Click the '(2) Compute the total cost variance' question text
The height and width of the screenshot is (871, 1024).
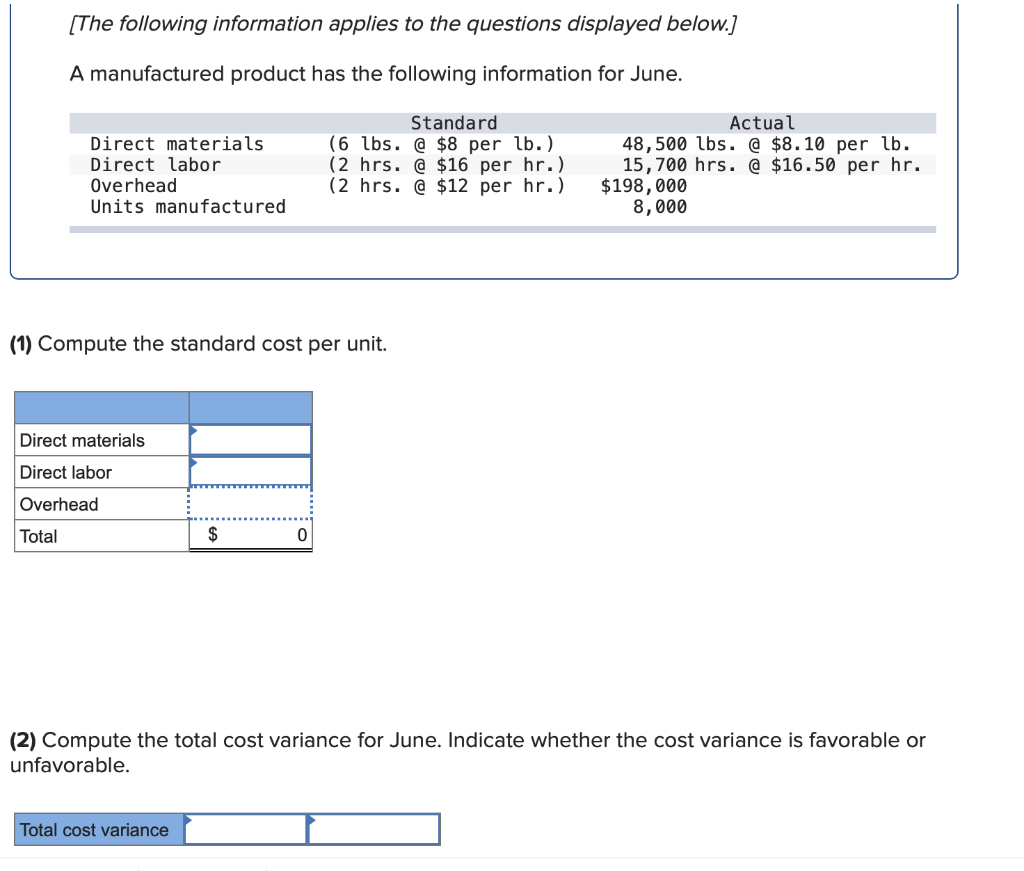pyautogui.click(x=468, y=752)
